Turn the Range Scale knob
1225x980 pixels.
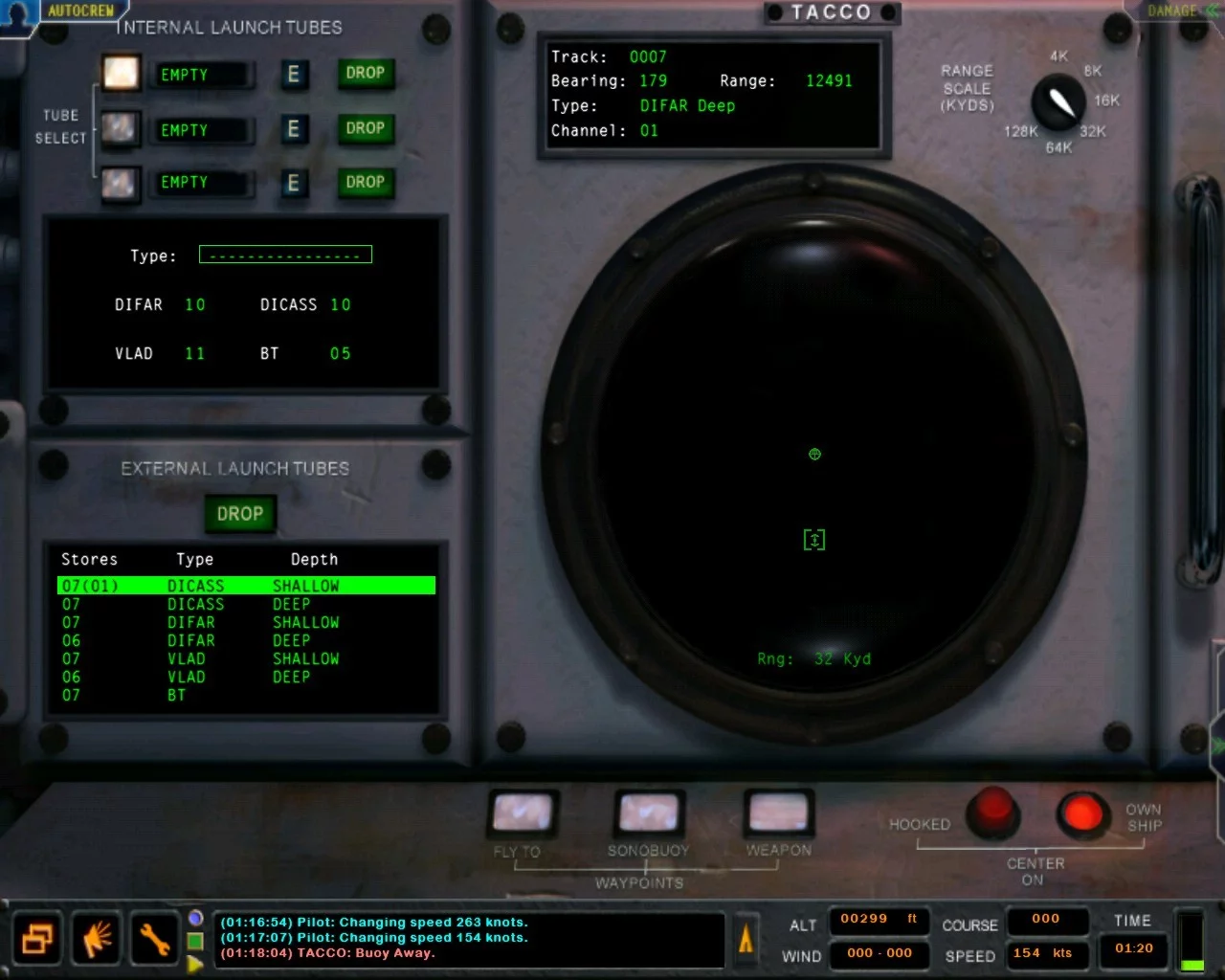point(1058,102)
